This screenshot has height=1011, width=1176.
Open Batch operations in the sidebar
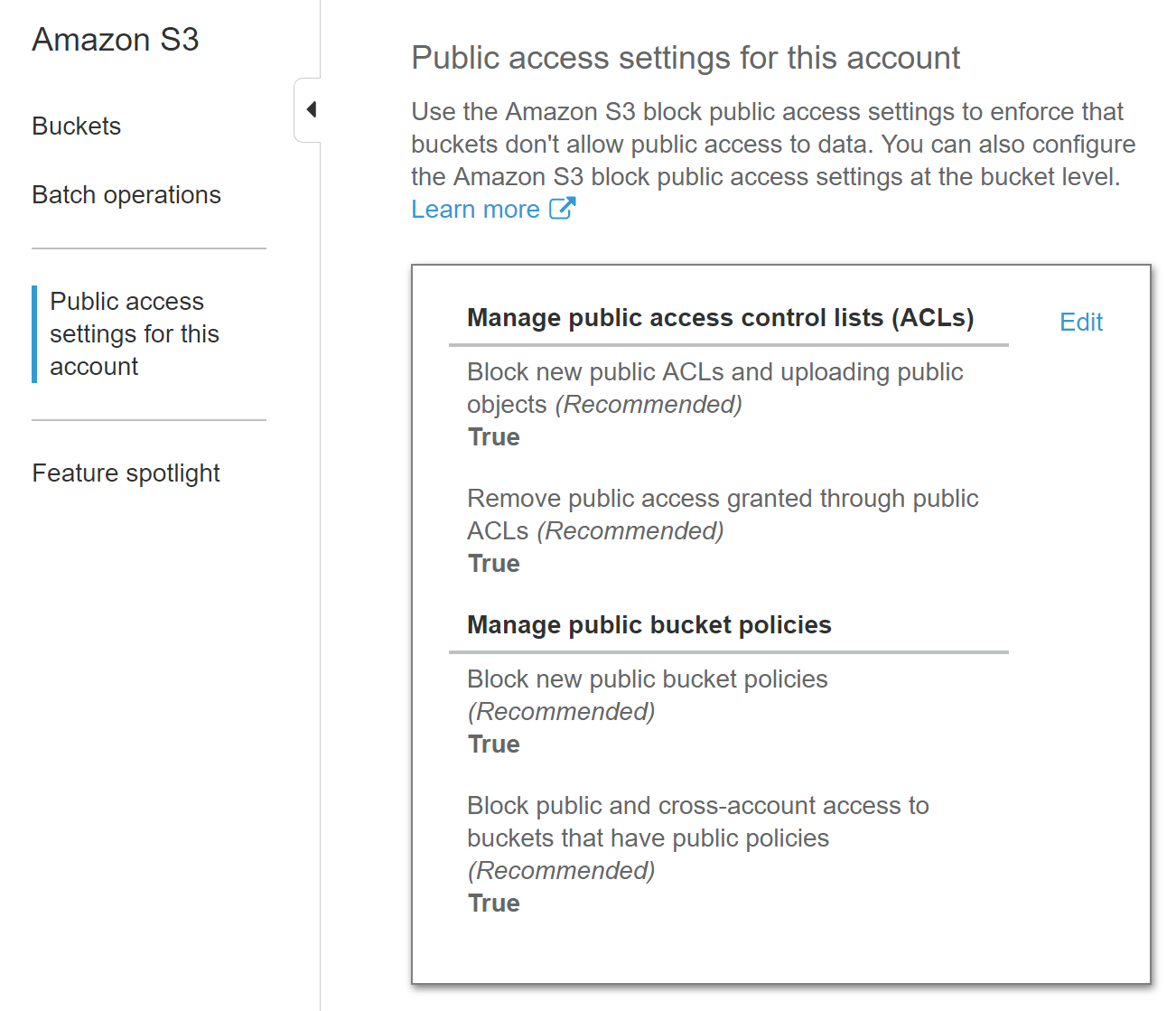126,195
